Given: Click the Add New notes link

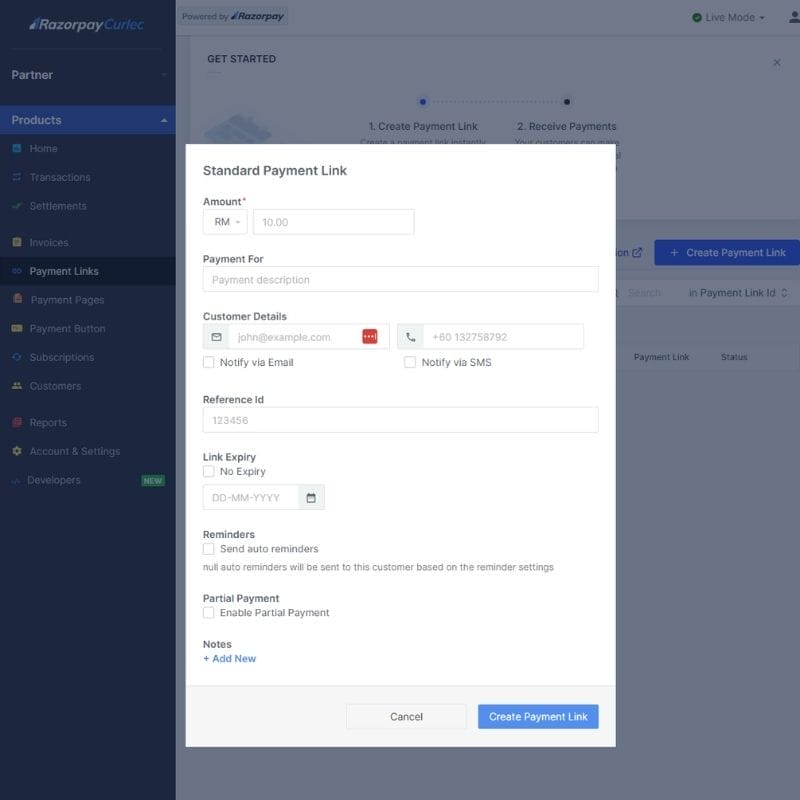Looking at the screenshot, I should 230,659.
